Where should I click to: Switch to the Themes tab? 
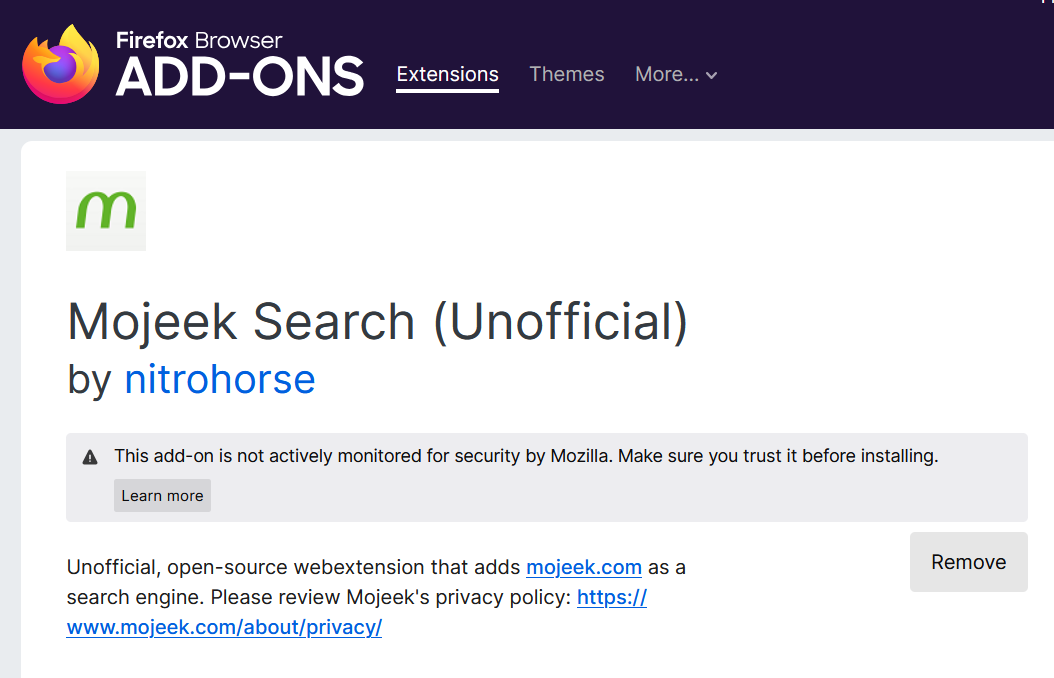(x=567, y=74)
